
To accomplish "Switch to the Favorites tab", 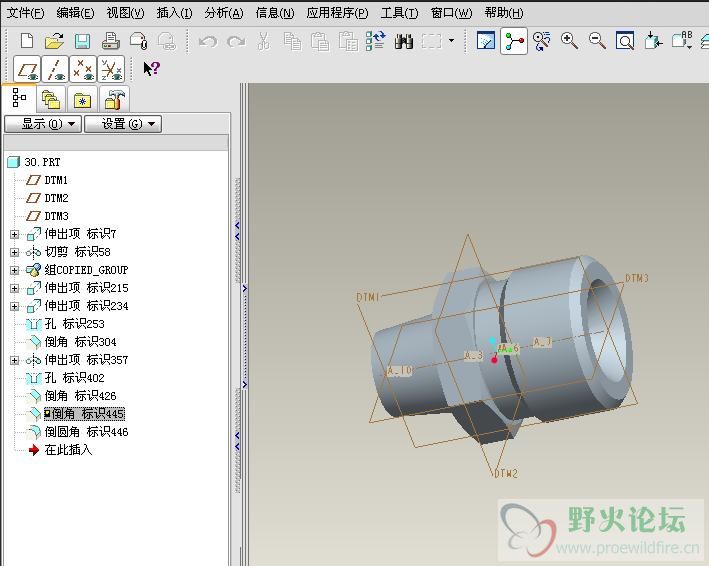I will [82, 100].
